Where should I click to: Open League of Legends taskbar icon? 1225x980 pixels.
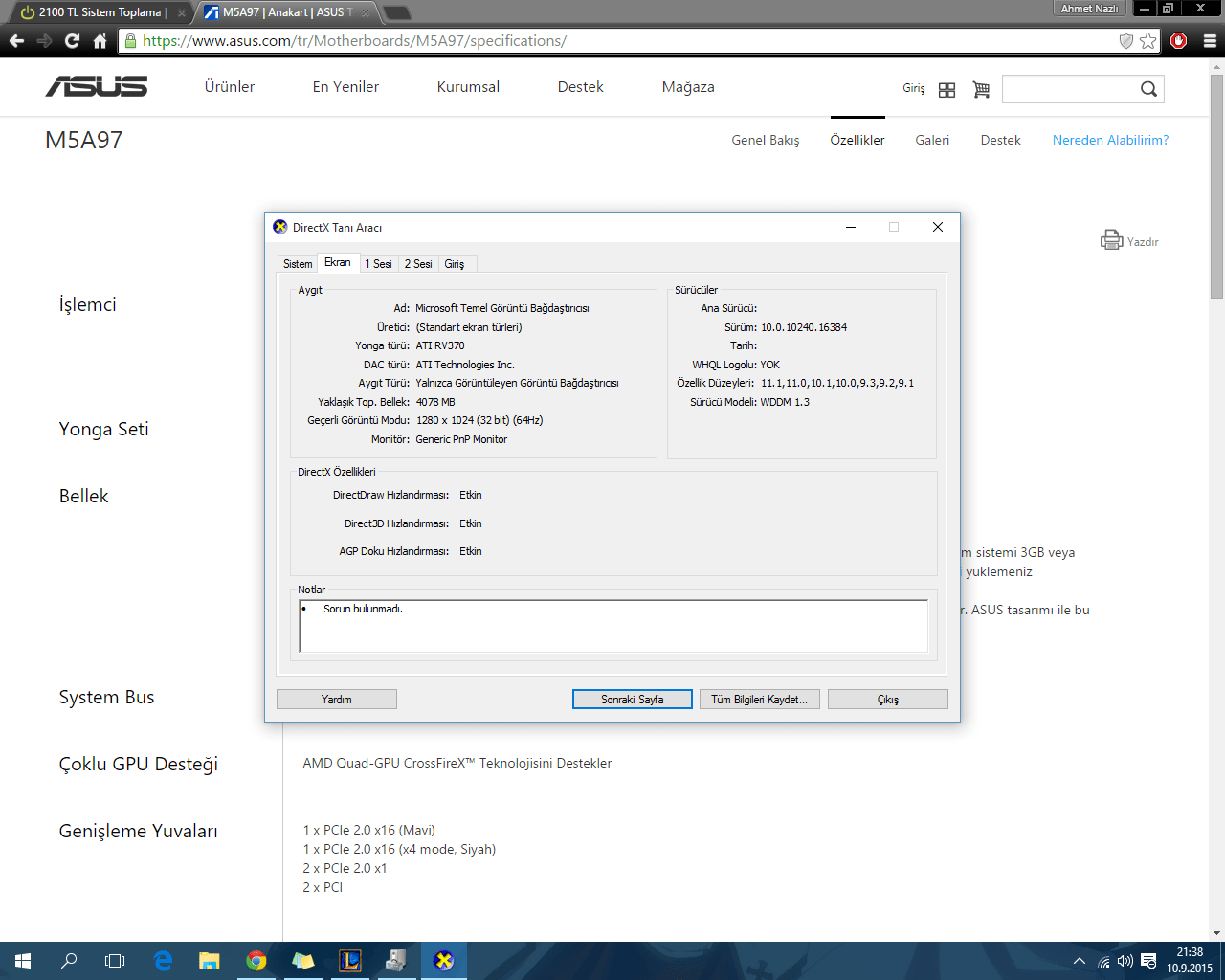coord(350,961)
